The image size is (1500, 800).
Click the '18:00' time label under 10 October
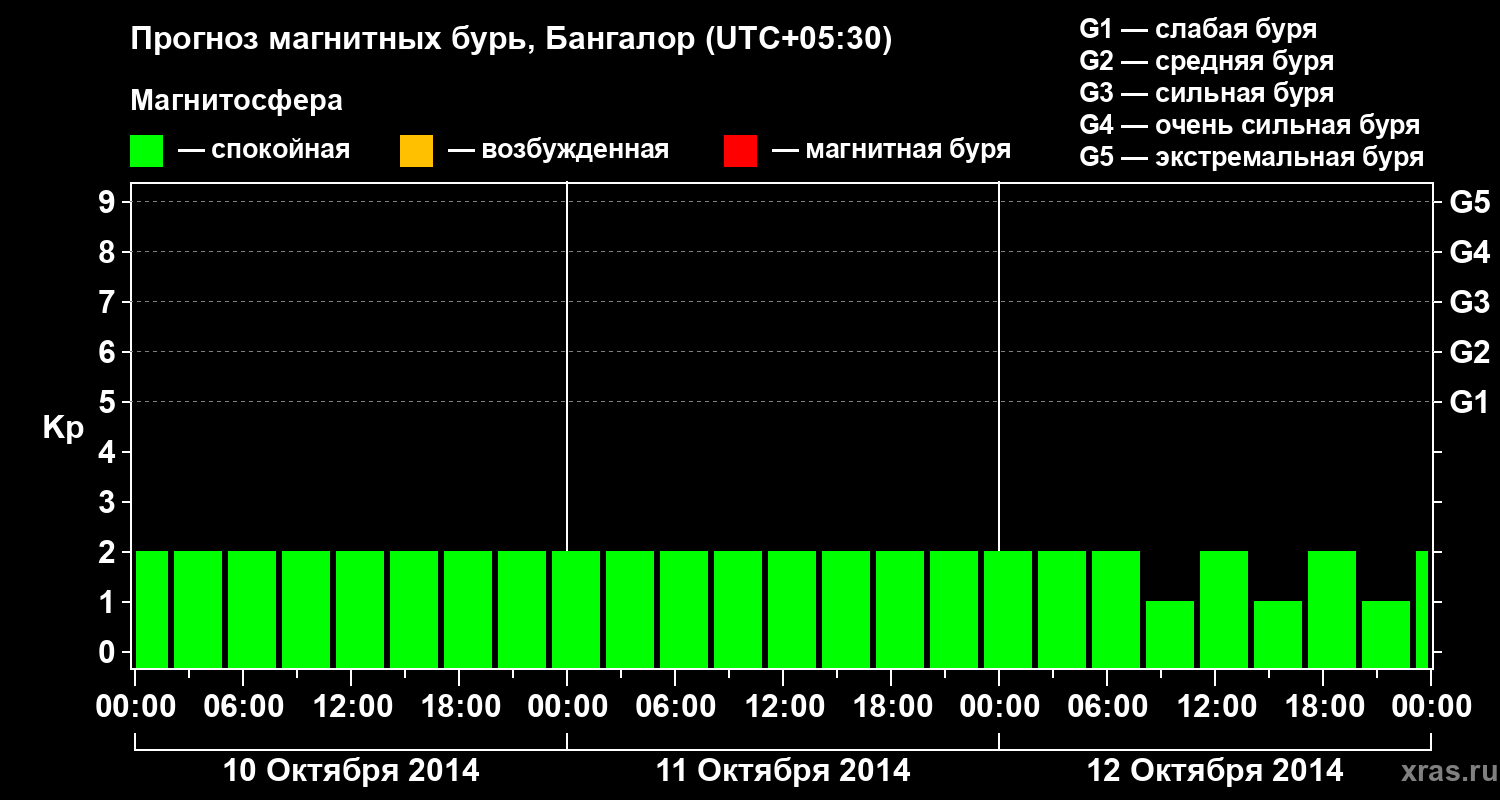pyautogui.click(x=460, y=707)
